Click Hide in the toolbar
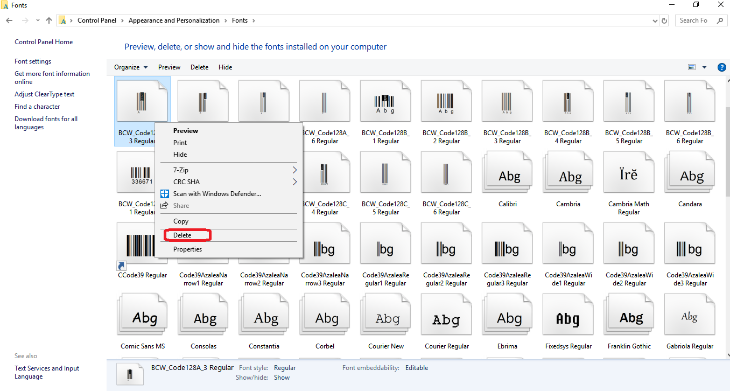Viewport: 730px width, 391px height. click(225, 67)
